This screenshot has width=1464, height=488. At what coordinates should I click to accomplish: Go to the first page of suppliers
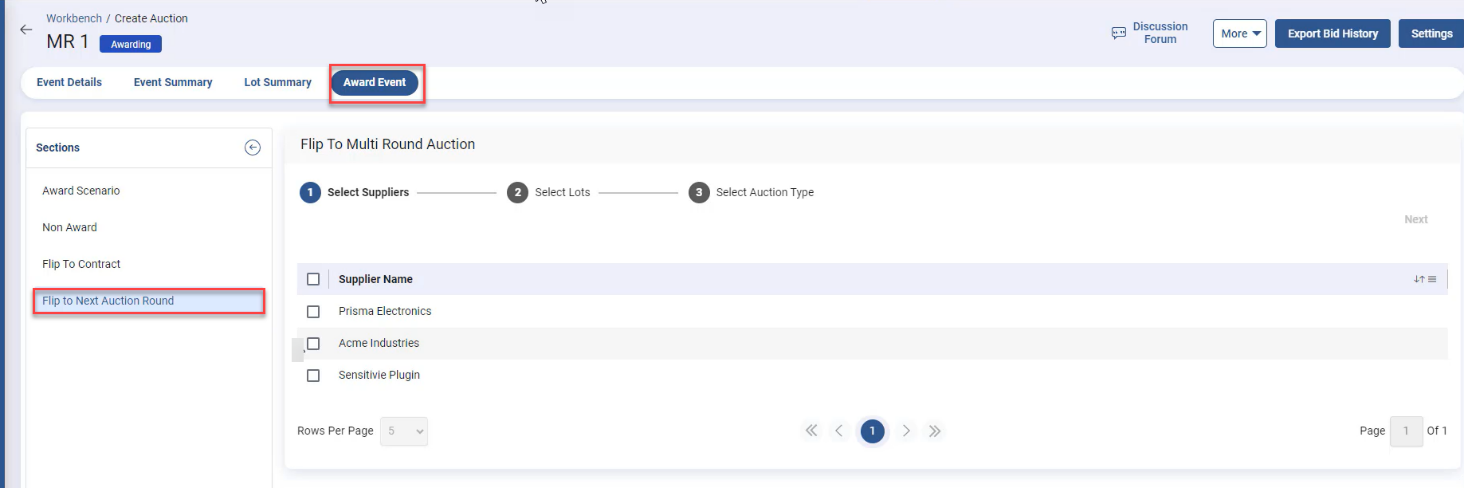click(x=811, y=431)
